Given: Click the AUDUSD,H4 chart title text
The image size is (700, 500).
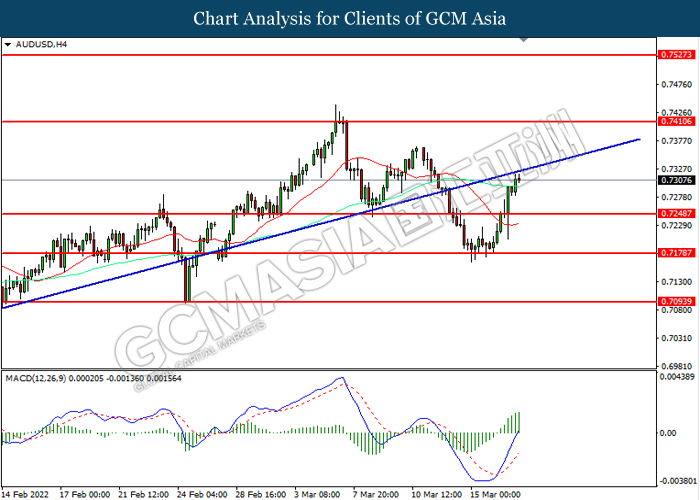Looking at the screenshot, I should click(x=41, y=45).
